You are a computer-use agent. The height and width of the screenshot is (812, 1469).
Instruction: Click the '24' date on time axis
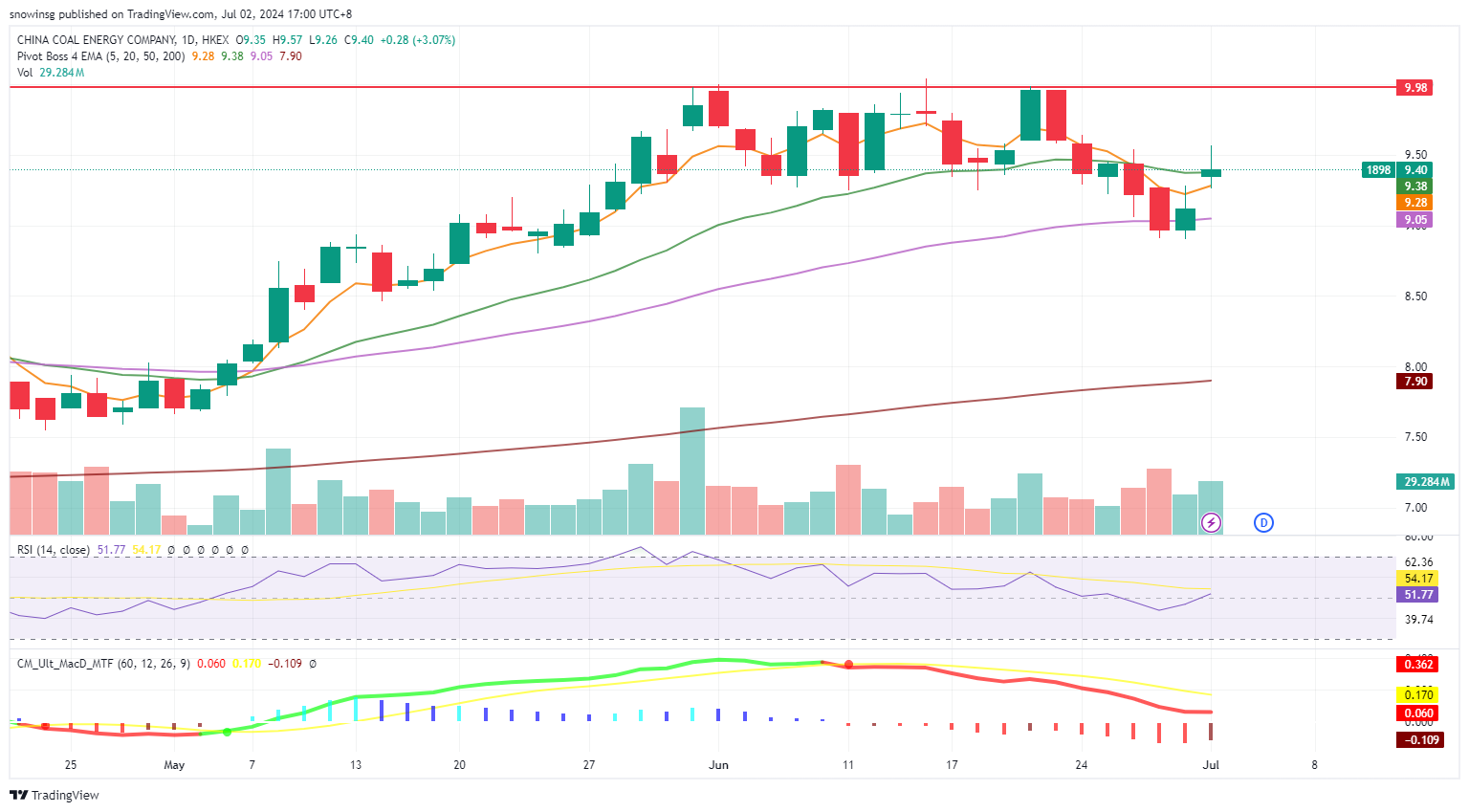[x=1081, y=765]
